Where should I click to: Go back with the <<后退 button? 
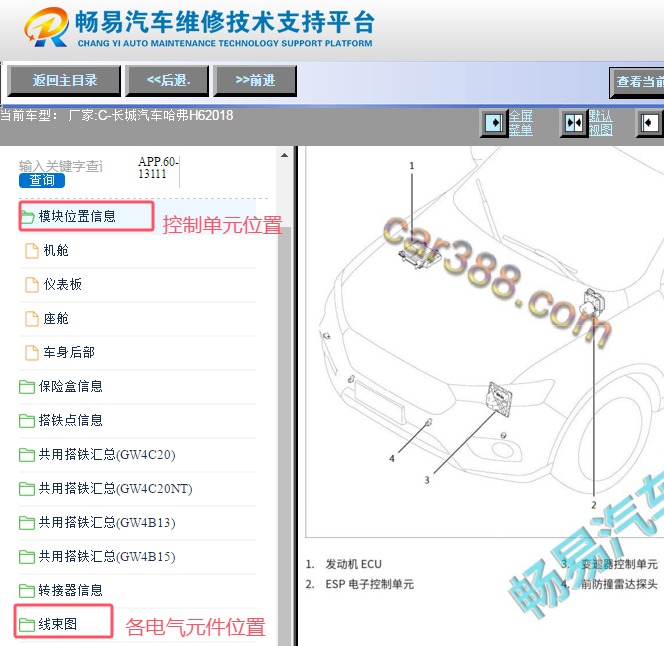168,80
